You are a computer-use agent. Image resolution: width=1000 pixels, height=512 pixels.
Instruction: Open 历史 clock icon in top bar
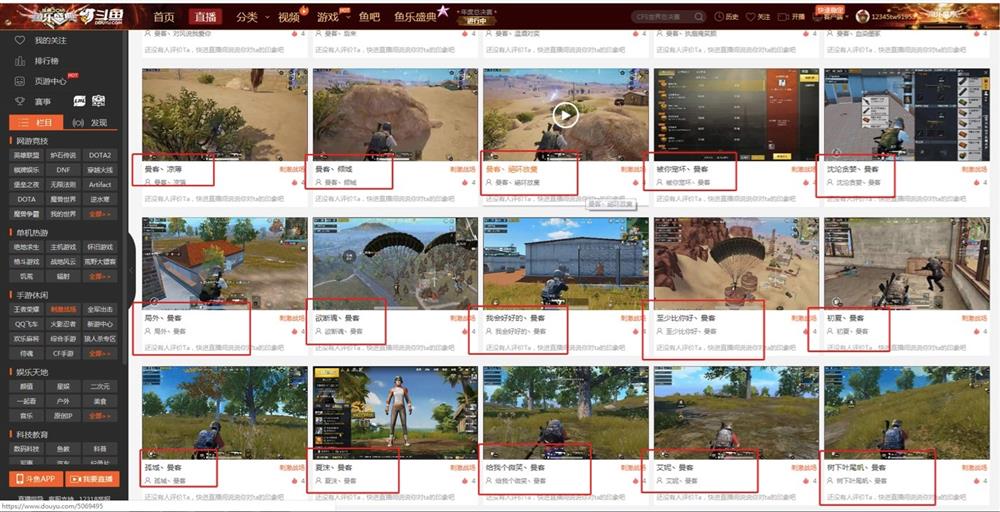(726, 17)
